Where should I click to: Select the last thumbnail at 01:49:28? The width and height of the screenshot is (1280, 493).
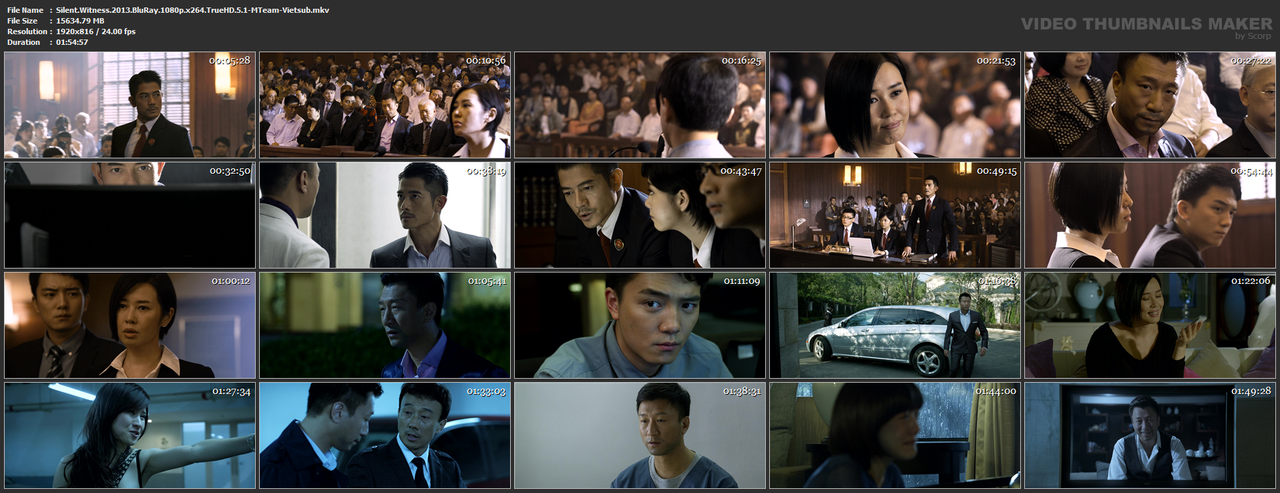(1150, 435)
